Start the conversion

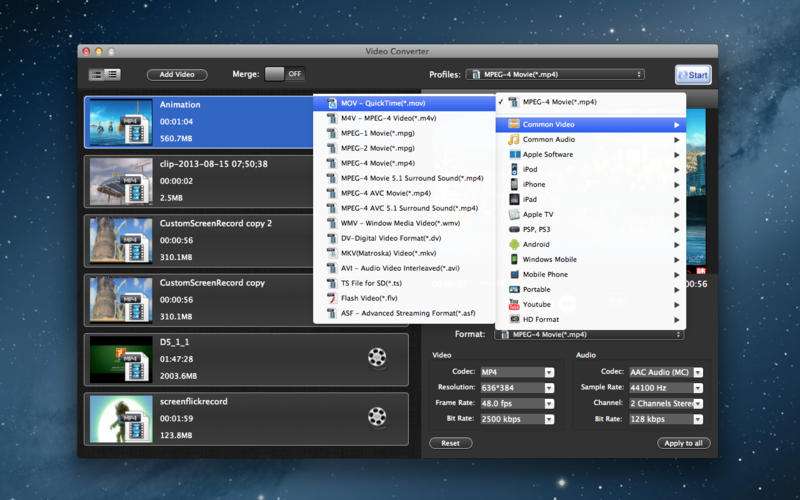(x=693, y=75)
